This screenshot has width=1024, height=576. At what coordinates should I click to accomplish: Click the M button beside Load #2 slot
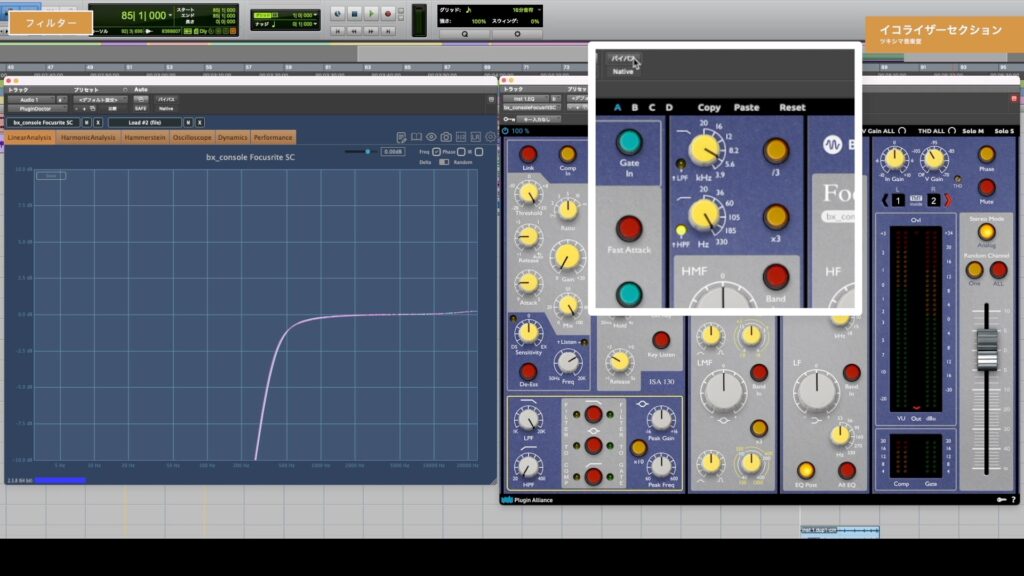[188, 122]
